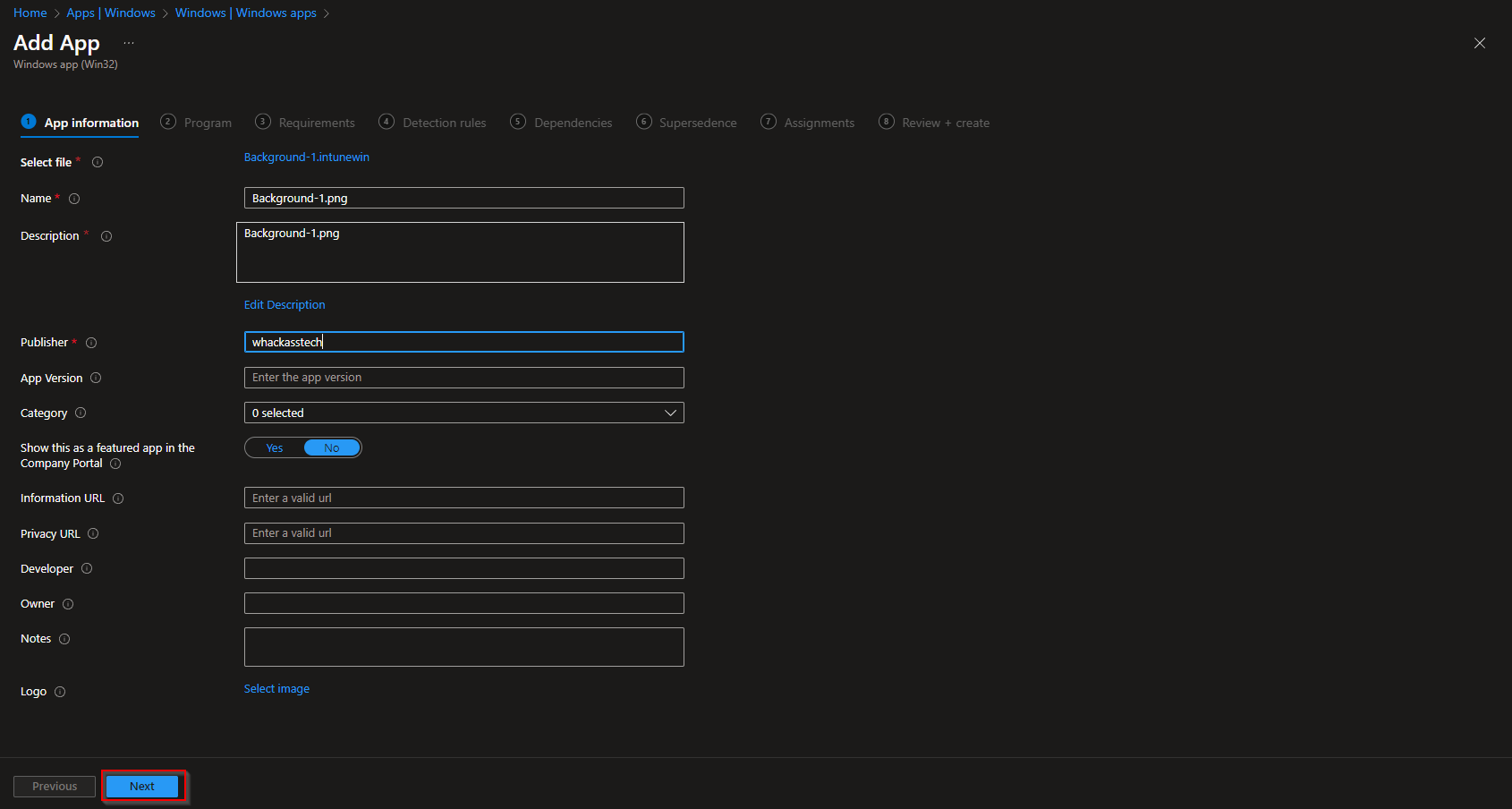1512x809 pixels.
Task: Navigate to Home via the breadcrumb
Action: click(x=30, y=13)
